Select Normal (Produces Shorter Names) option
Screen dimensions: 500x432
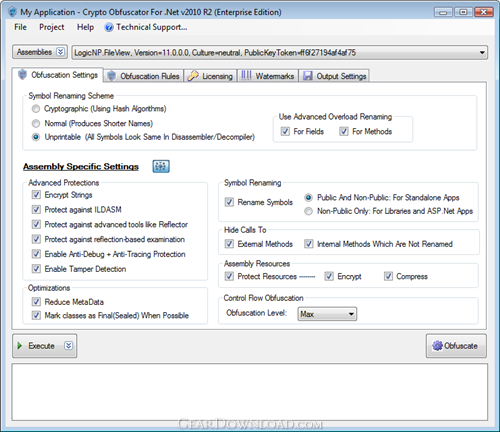(36, 123)
